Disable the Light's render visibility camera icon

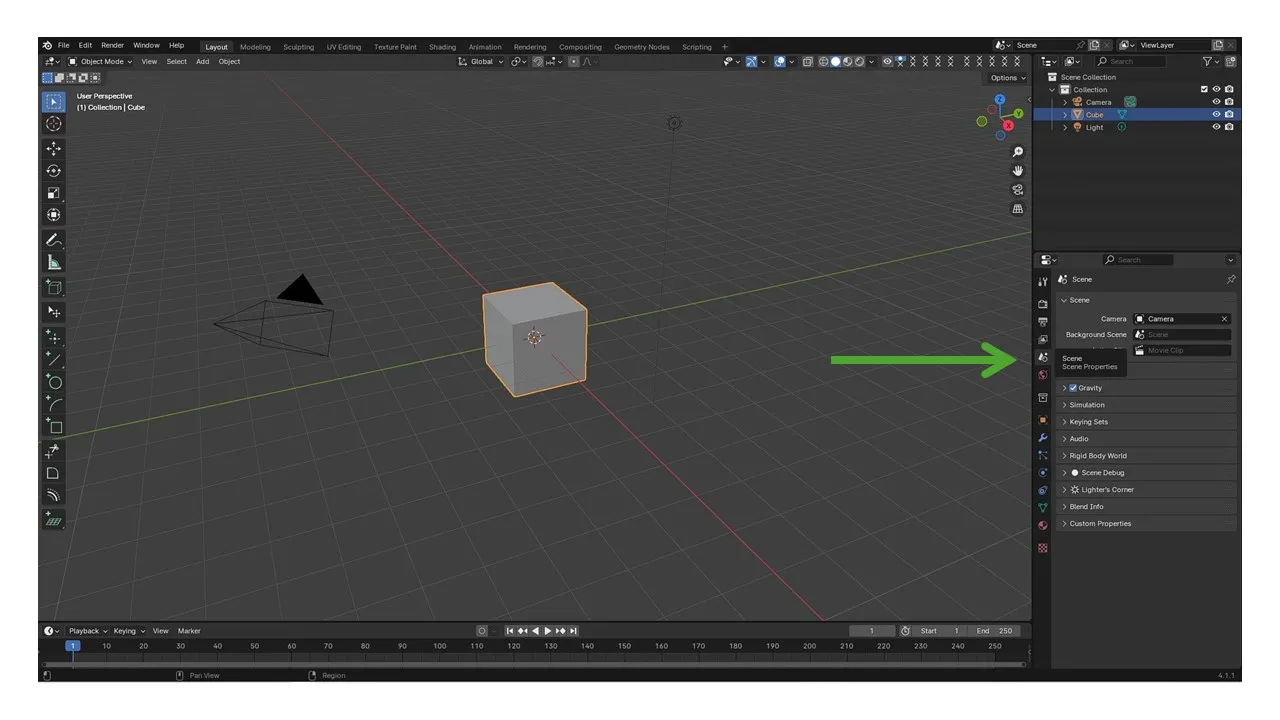pyautogui.click(x=1229, y=127)
